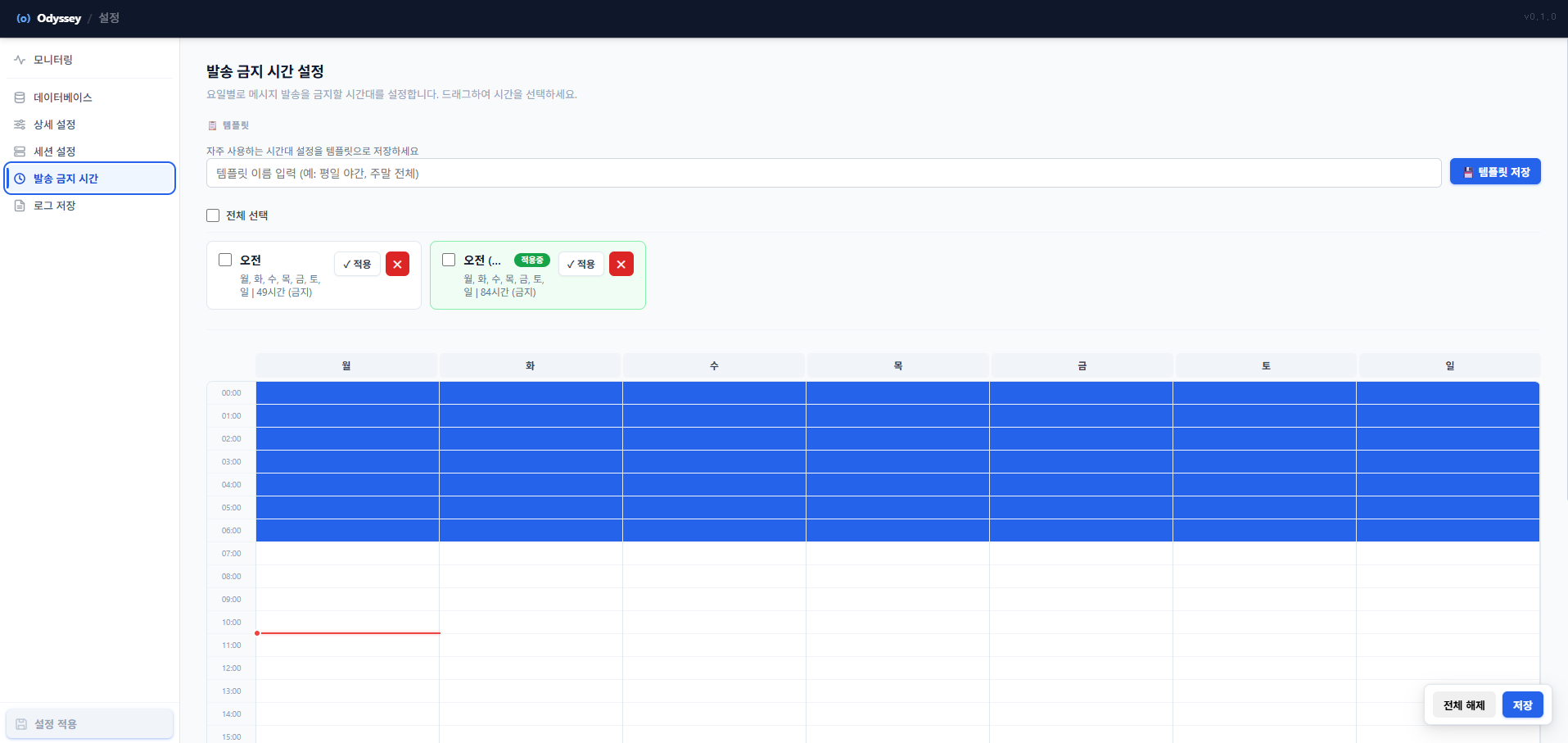Screen dimensions: 1568x743
Task: Click the 07:00 time label
Action: click(231, 554)
